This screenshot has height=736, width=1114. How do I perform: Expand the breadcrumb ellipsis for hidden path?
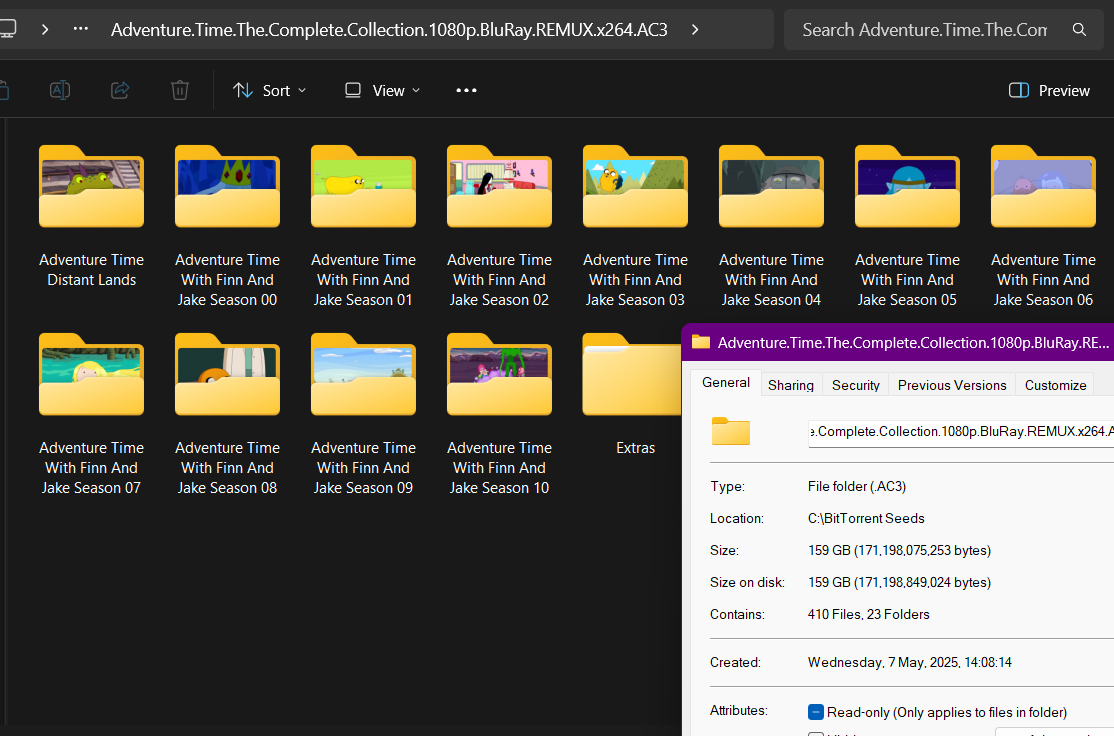coord(81,29)
